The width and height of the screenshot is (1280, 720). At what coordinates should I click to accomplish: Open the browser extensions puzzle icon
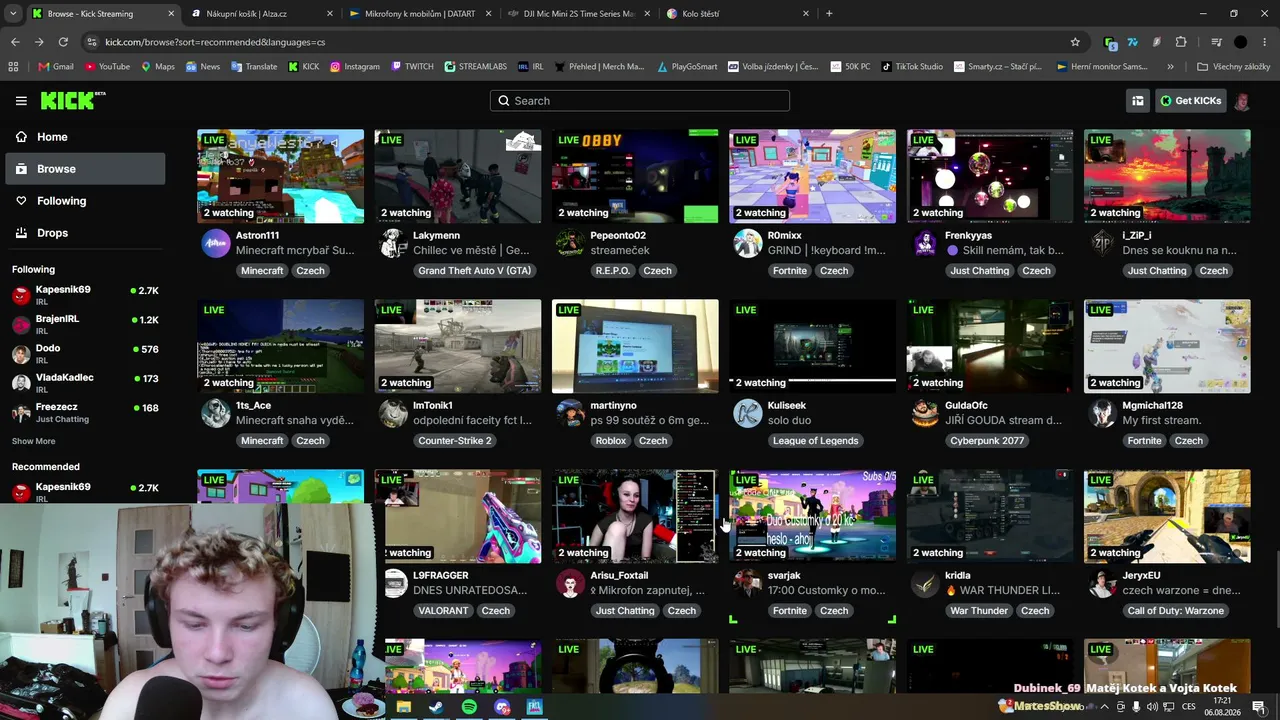tap(1181, 42)
